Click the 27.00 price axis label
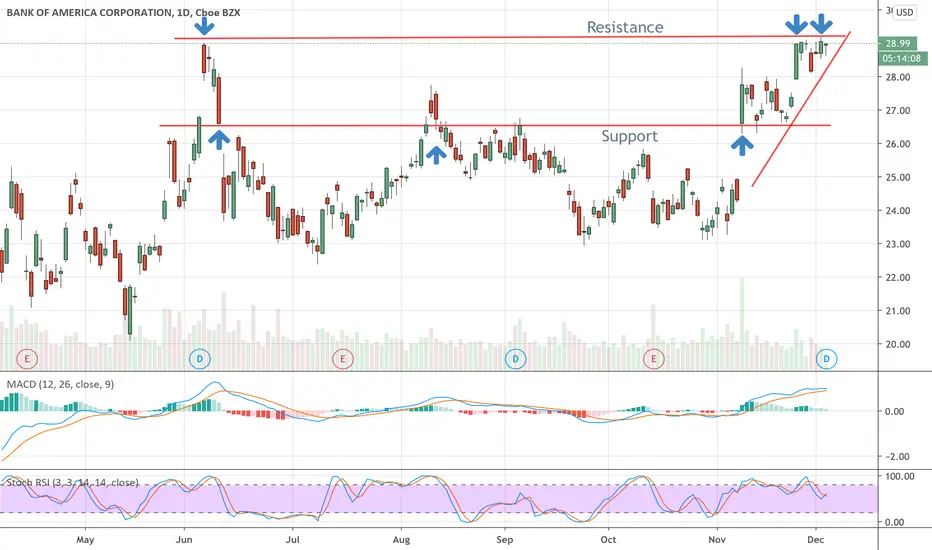The width and height of the screenshot is (932, 550). click(x=898, y=111)
